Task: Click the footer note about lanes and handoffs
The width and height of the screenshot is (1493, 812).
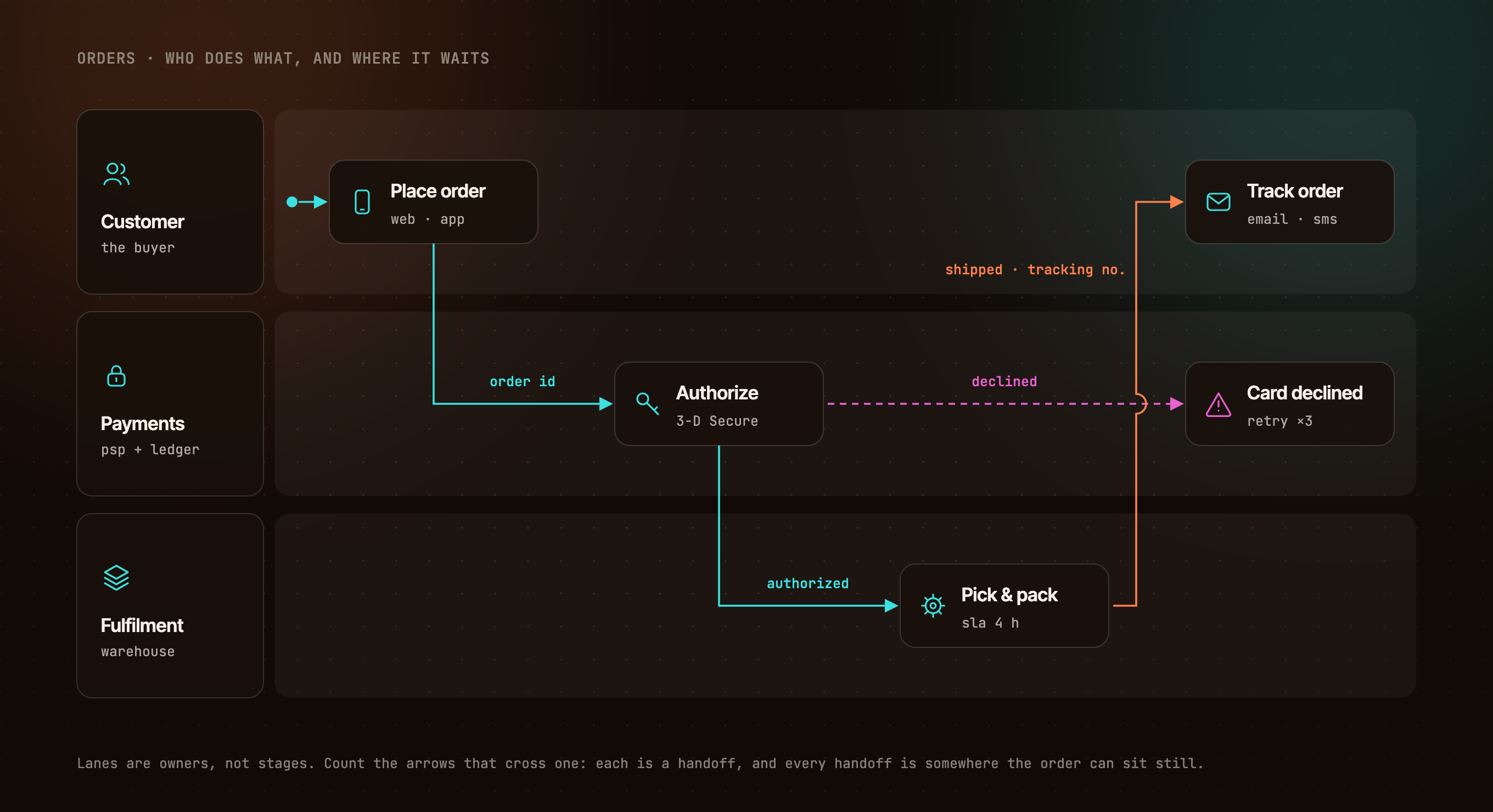Action: pyautogui.click(x=641, y=763)
